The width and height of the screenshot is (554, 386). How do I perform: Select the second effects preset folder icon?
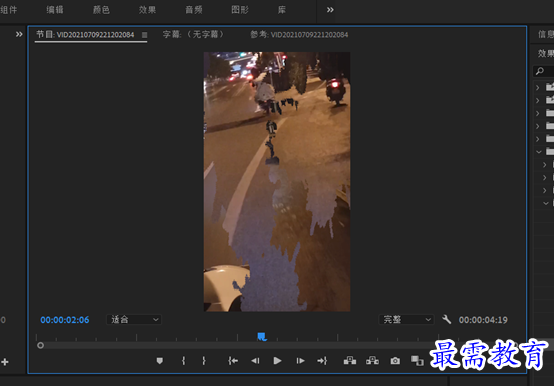click(550, 100)
